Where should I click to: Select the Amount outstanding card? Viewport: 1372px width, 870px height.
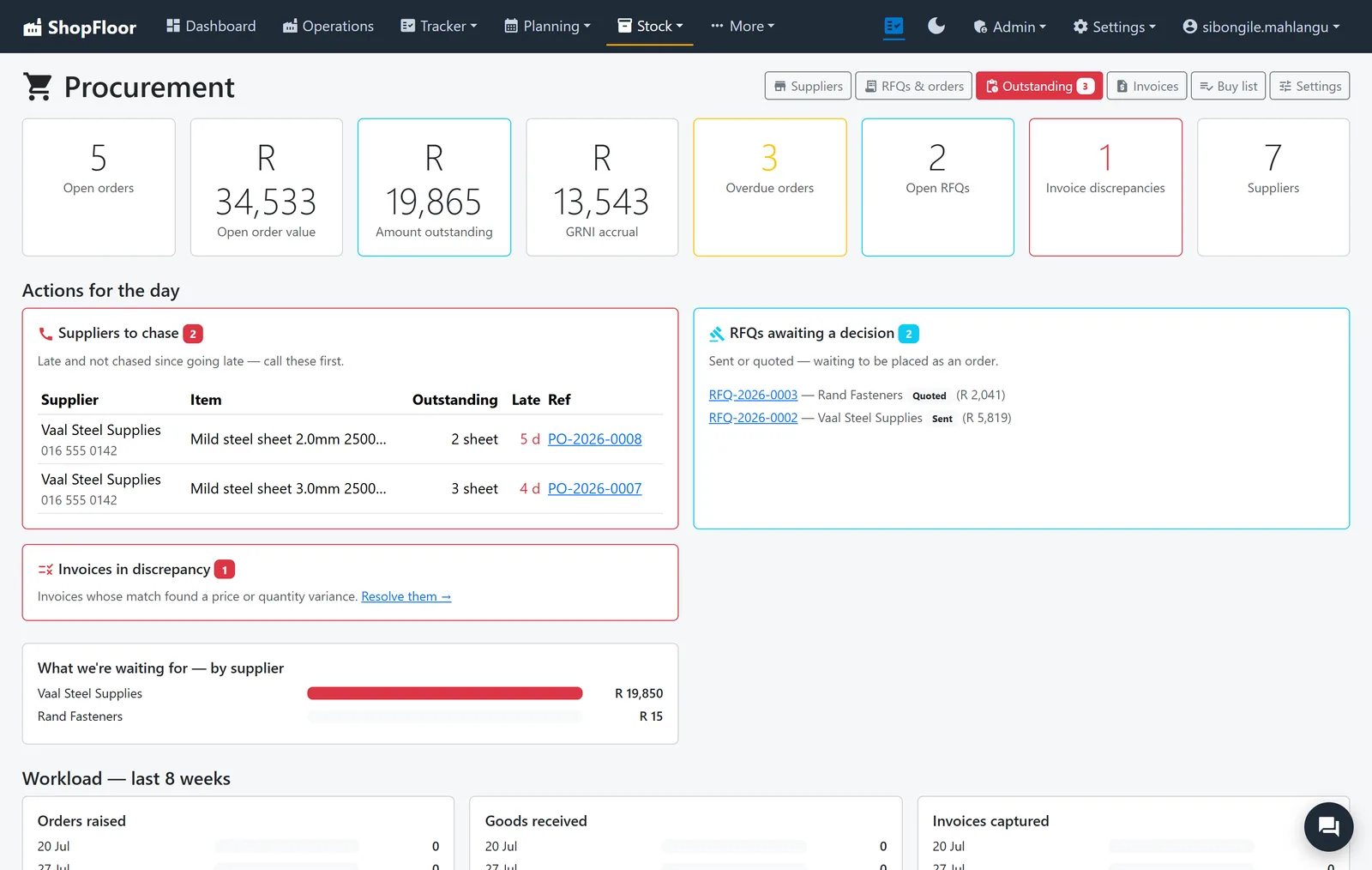(434, 187)
